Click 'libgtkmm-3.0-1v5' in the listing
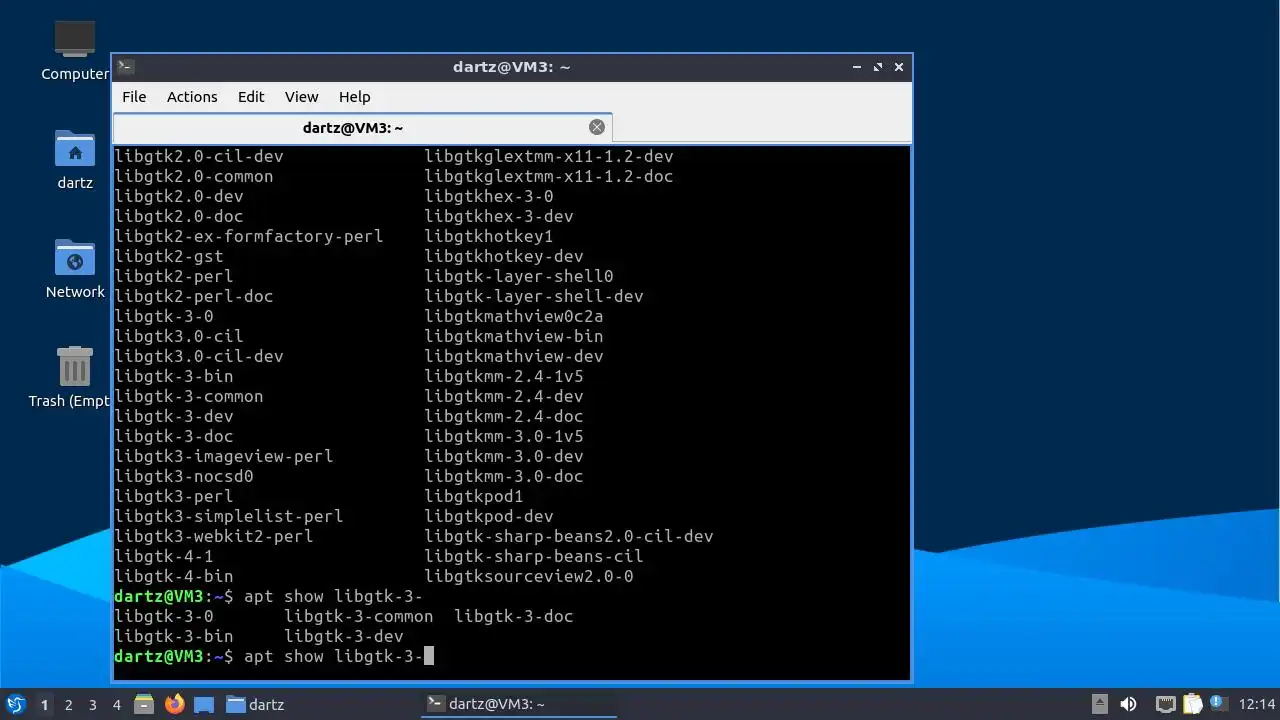1280x720 pixels. 504,436
